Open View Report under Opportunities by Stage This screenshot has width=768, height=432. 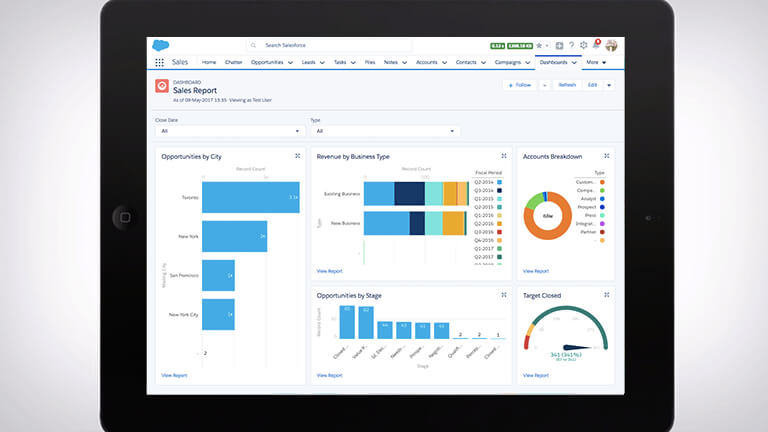[329, 375]
